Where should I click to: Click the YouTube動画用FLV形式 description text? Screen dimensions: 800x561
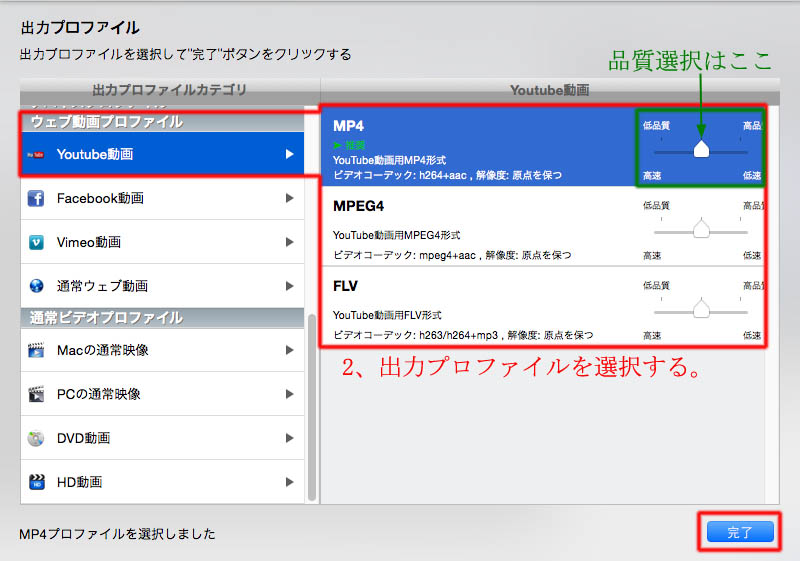(x=387, y=315)
